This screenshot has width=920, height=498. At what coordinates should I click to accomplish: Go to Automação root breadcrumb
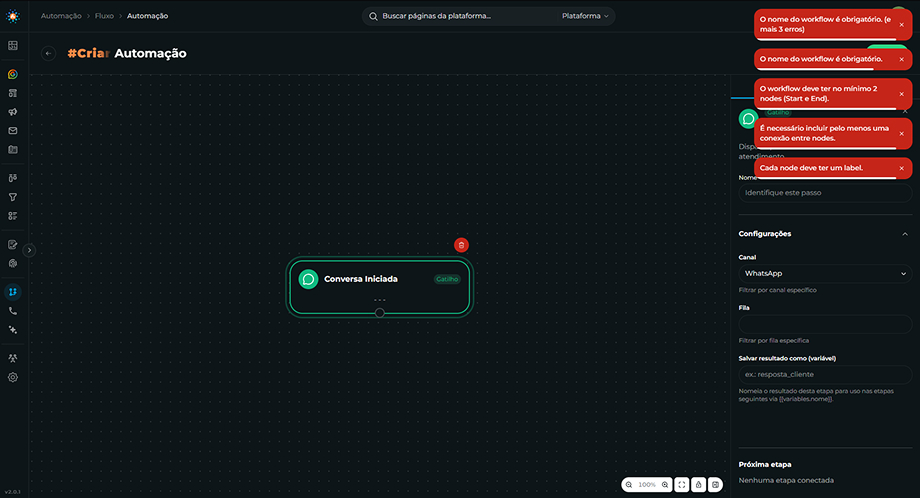click(61, 16)
